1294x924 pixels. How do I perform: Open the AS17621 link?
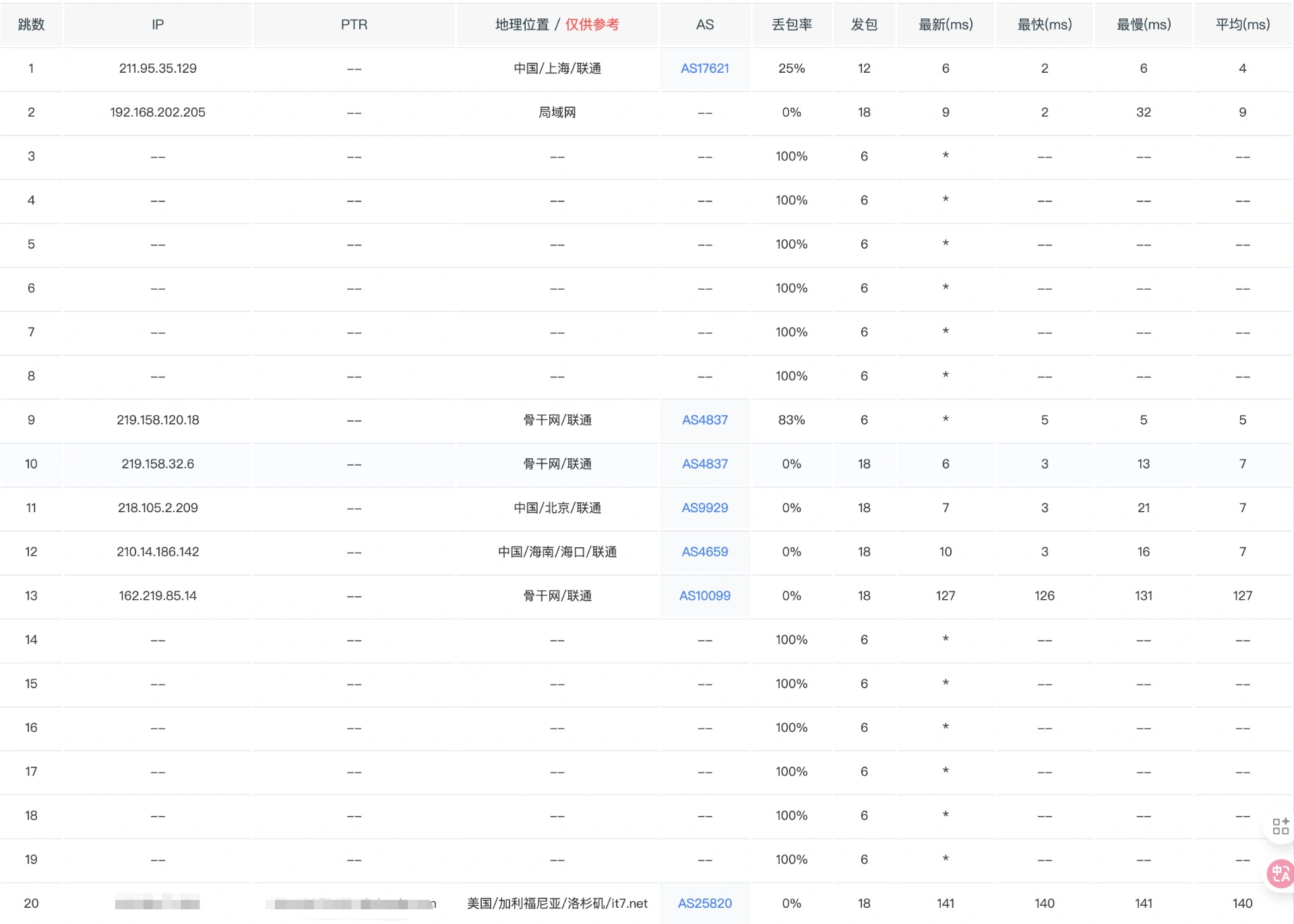coord(704,68)
